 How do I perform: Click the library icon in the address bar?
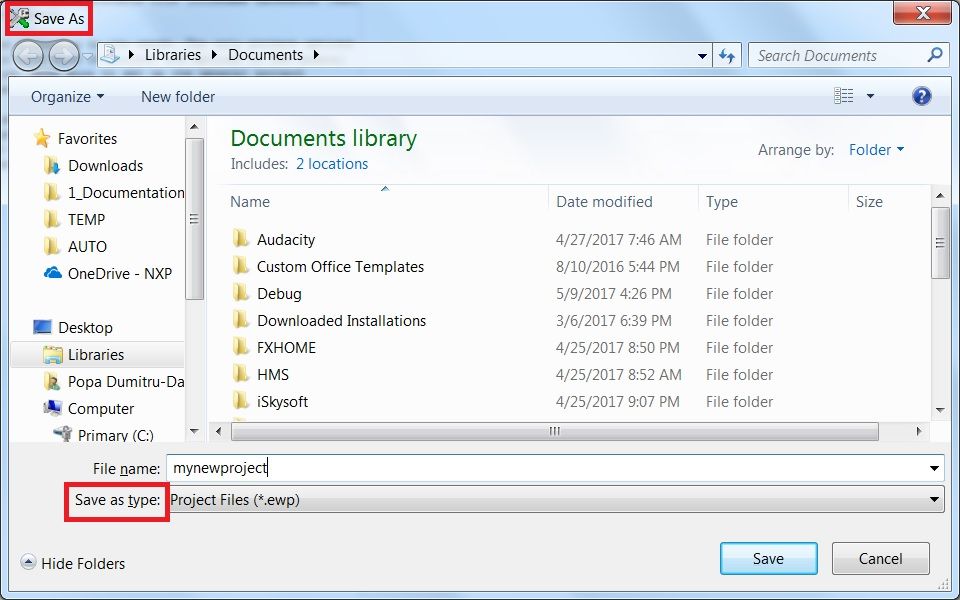click(x=110, y=54)
